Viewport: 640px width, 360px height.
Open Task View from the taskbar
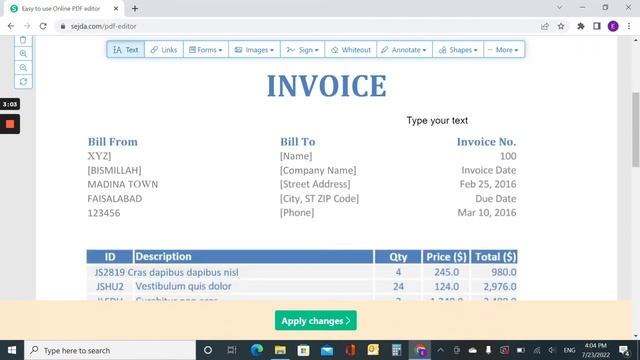click(231, 350)
